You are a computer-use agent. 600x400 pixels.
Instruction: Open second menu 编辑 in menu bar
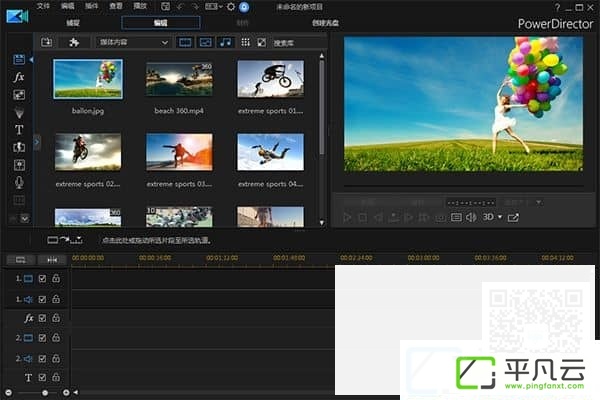pyautogui.click(x=68, y=6)
